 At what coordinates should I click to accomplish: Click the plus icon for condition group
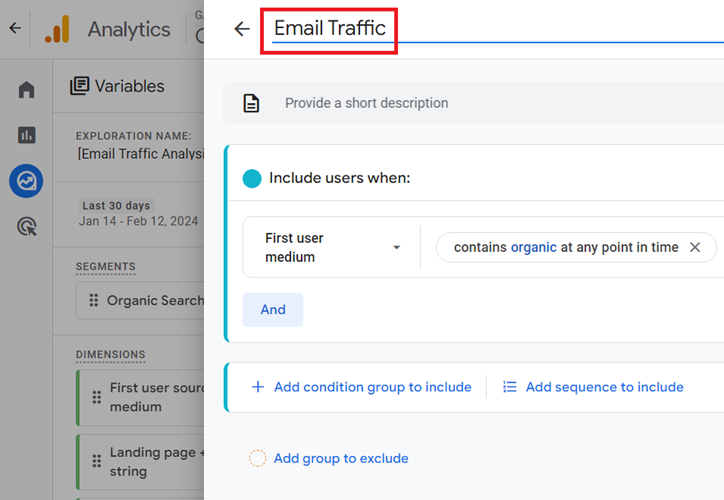point(258,387)
